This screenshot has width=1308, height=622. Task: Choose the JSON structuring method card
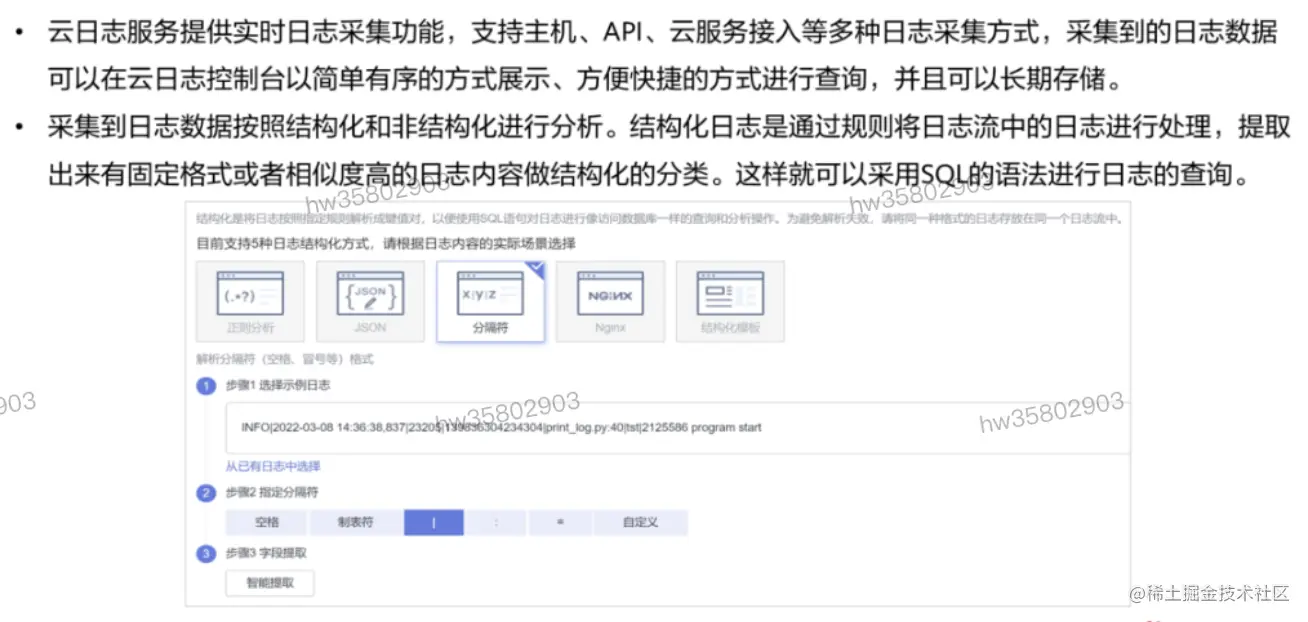click(x=370, y=302)
